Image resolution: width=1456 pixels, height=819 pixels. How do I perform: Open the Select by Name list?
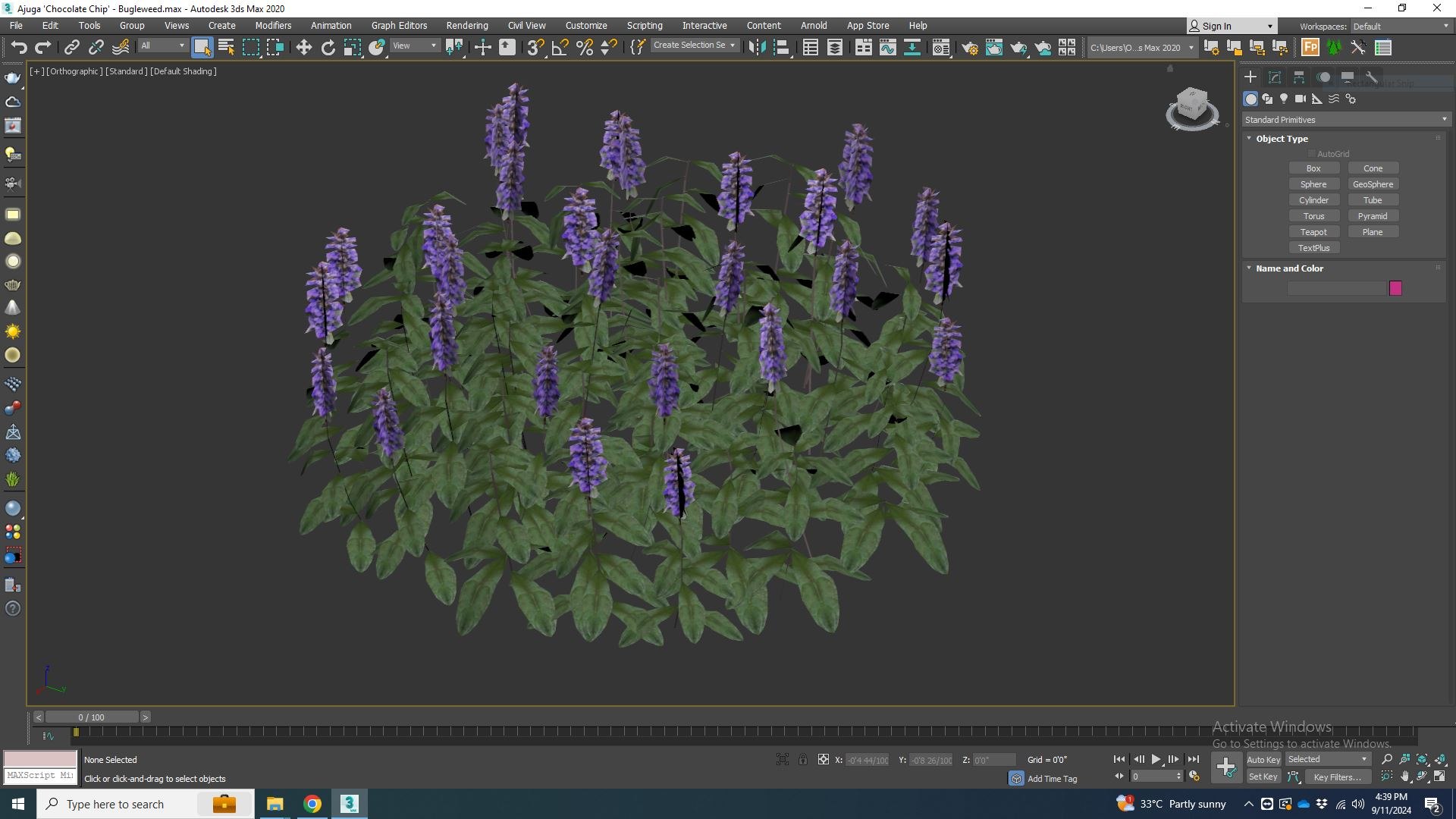coord(226,48)
